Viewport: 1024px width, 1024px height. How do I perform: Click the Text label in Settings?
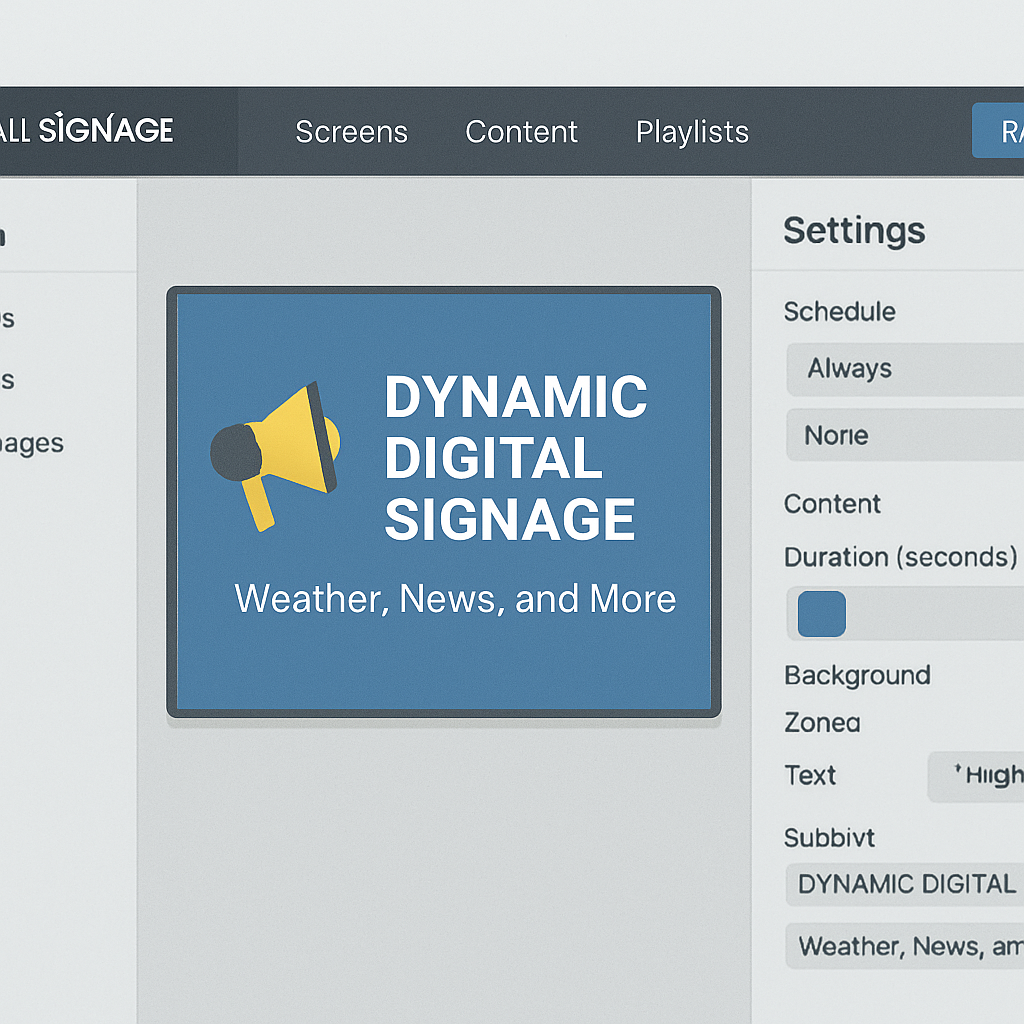[810, 776]
